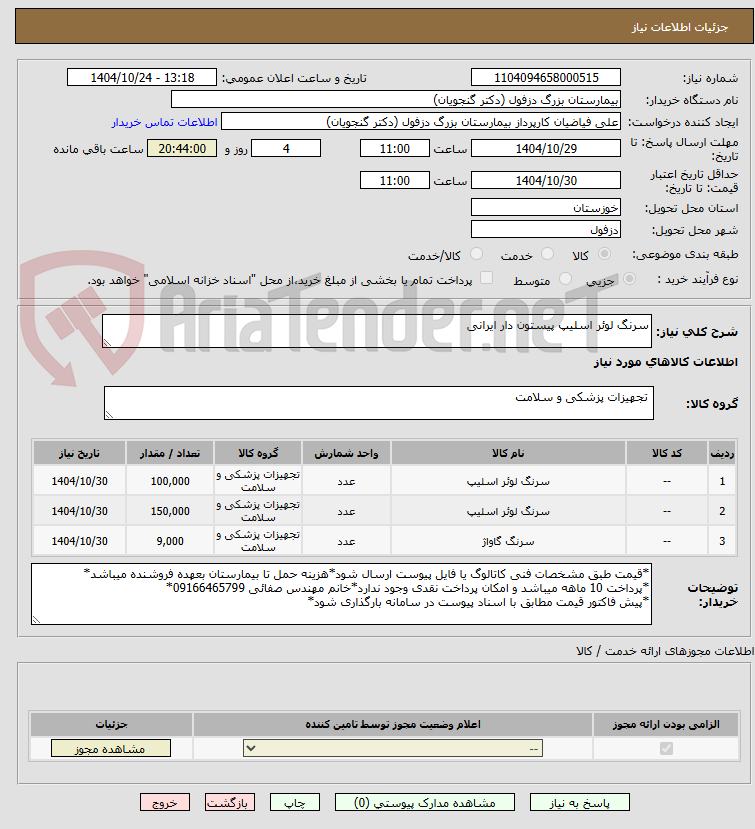This screenshot has height=829, width=755.
Task: Click the نام کالا column header
Action: (x=508, y=453)
